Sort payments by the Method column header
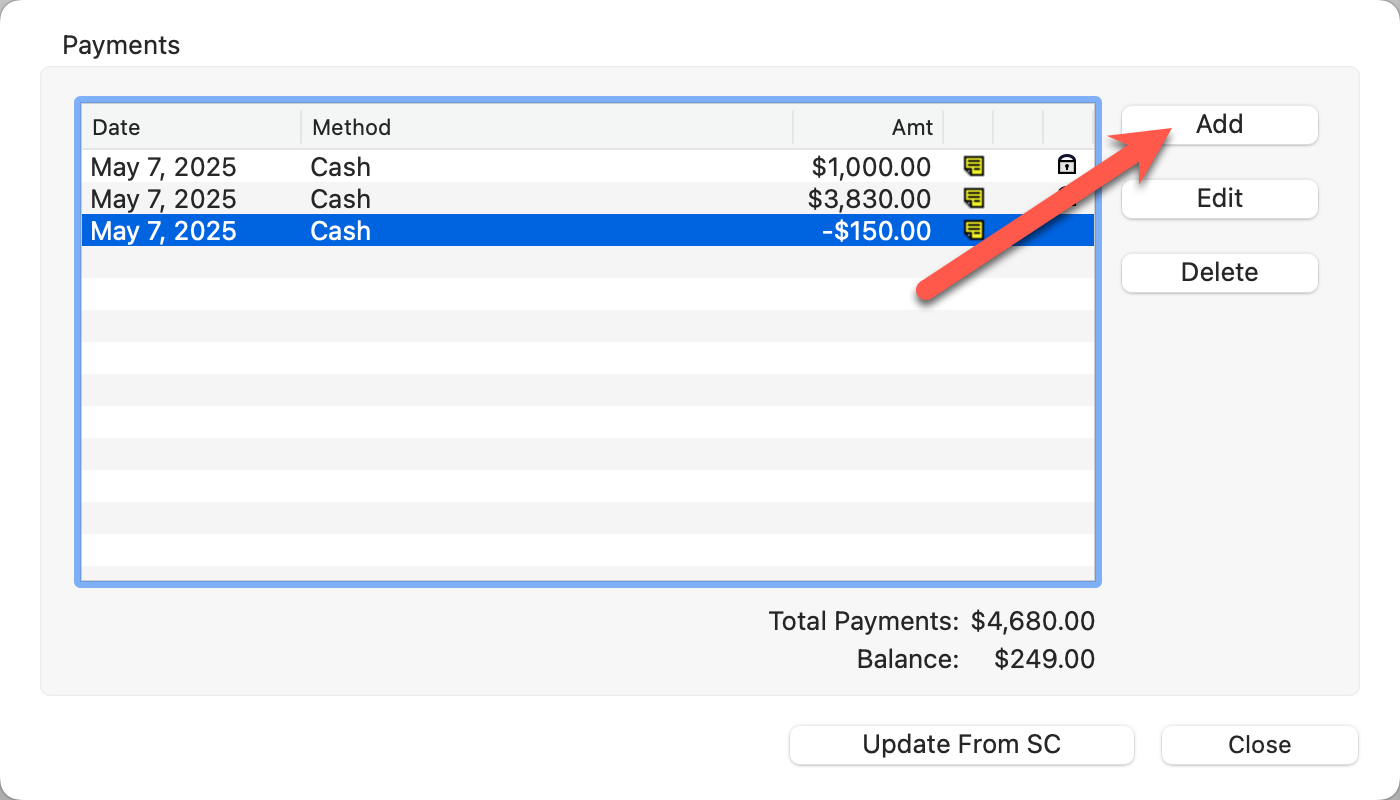1400x800 pixels. (545, 128)
